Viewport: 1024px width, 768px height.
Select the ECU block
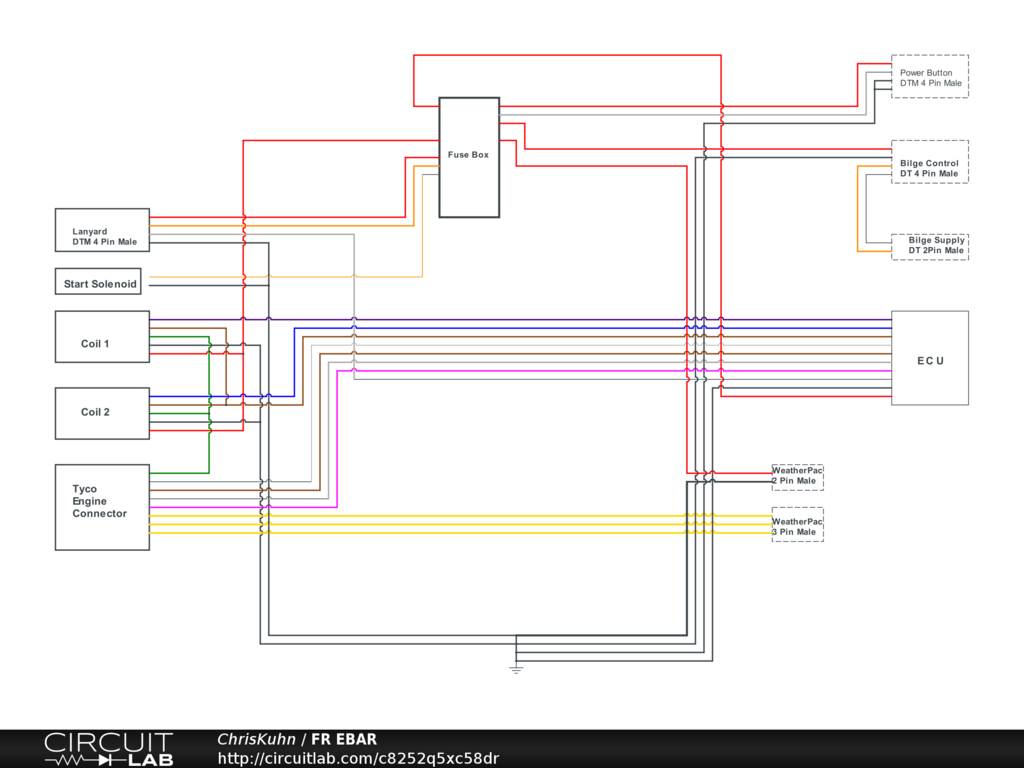tap(930, 358)
